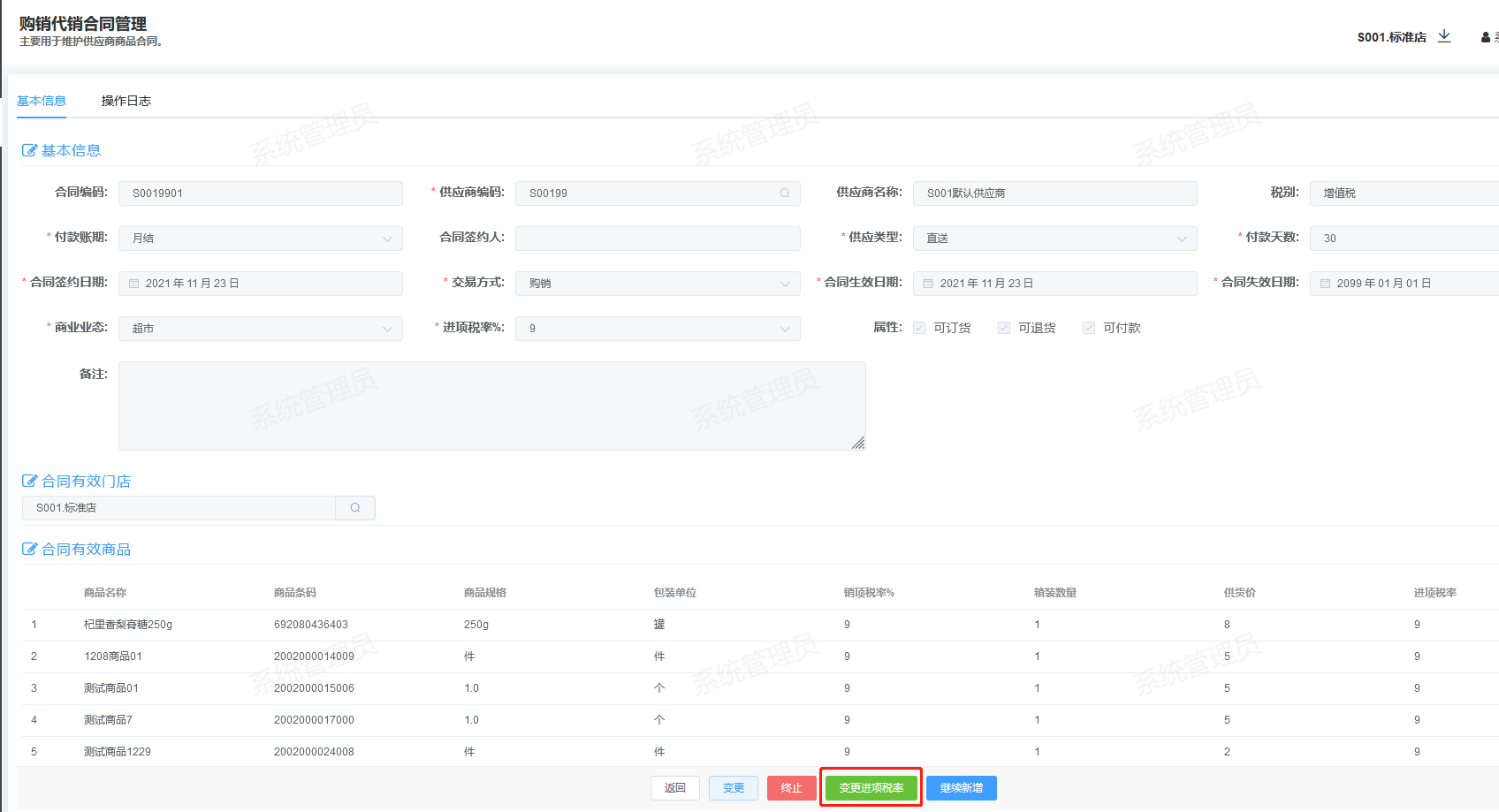This screenshot has width=1499, height=812.
Task: Select the 基本信息 tab
Action: pos(42,101)
